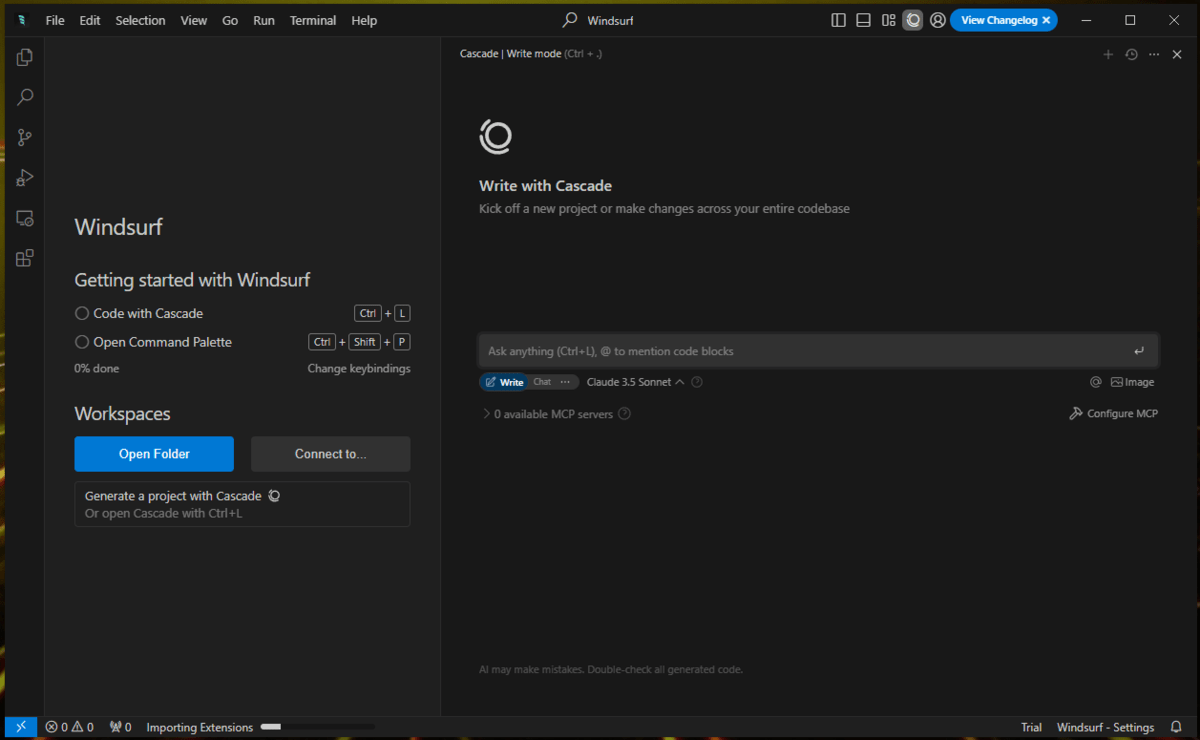
Task: Open the Remote Explorer view
Action: click(x=25, y=218)
